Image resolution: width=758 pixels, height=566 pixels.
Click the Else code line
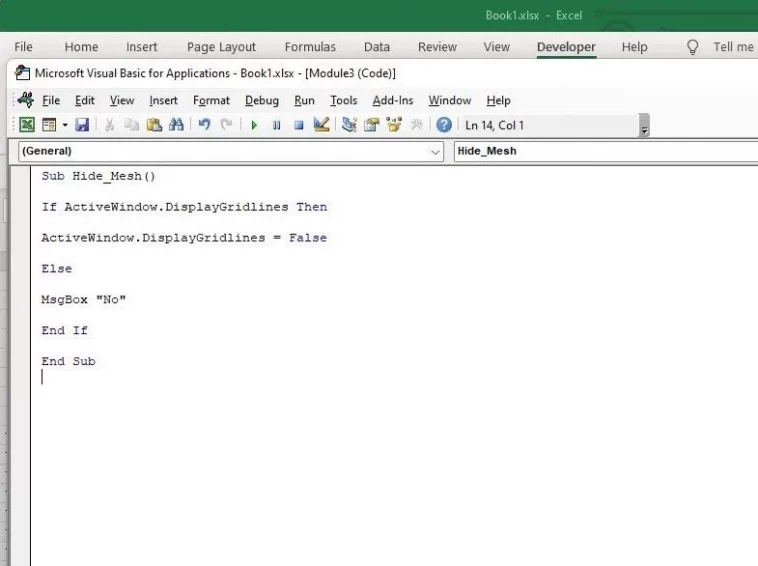(x=57, y=269)
